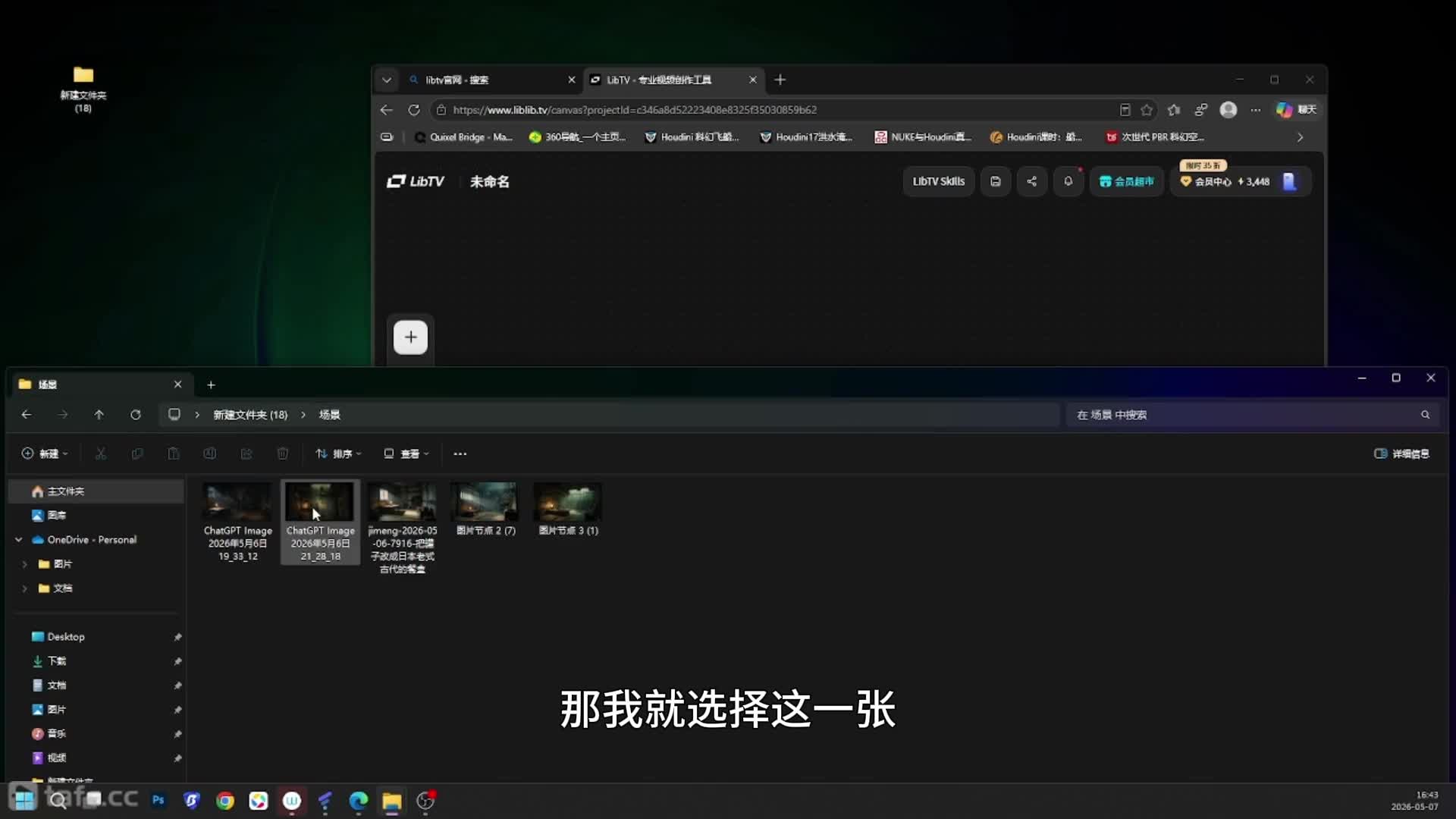Image resolution: width=1456 pixels, height=819 pixels.
Task: Click the Rename icon in Explorer toolbar
Action: (x=210, y=453)
